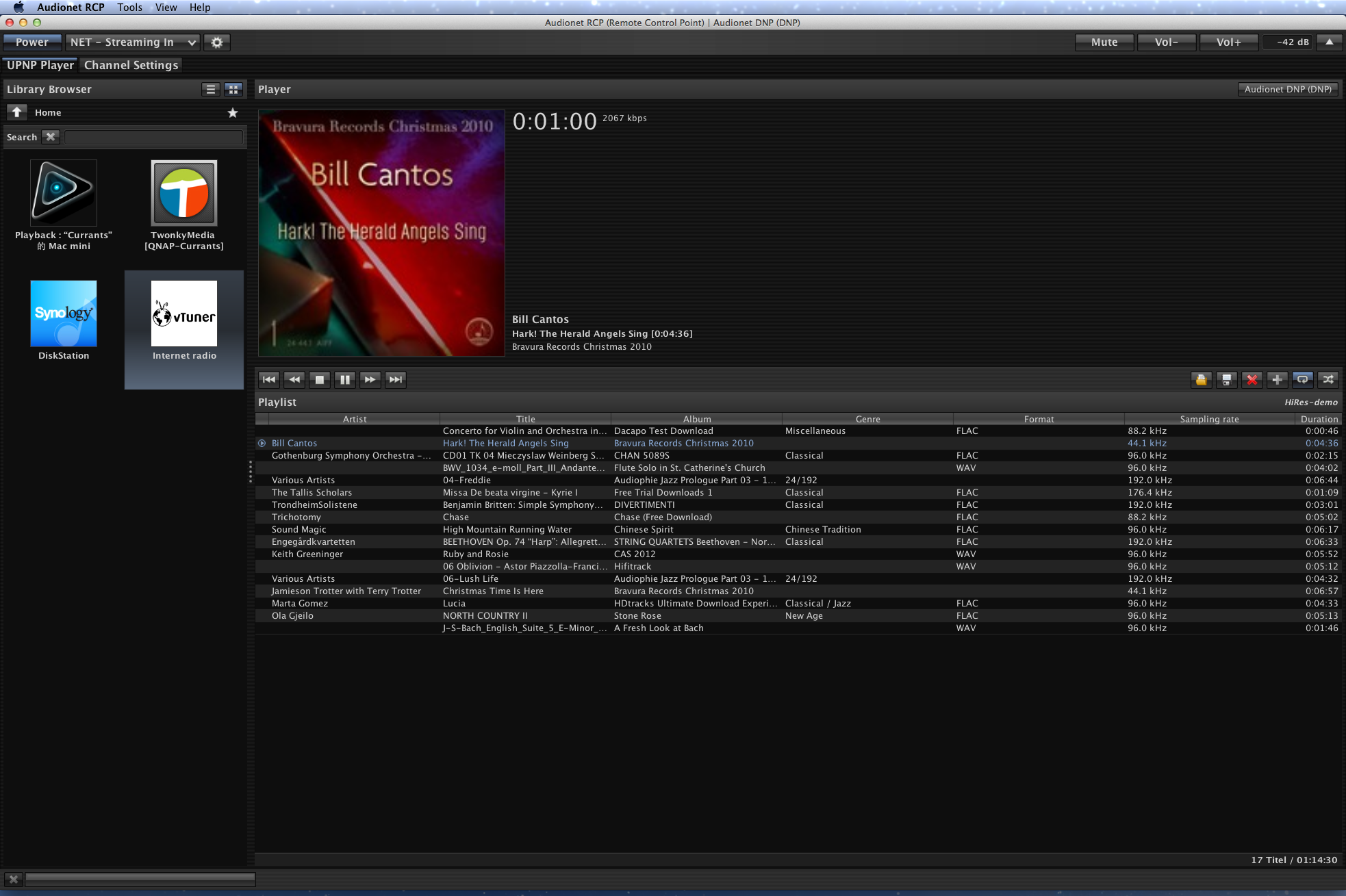This screenshot has width=1346, height=896.
Task: Switch to the UPNP Player tab
Action: click(40, 65)
